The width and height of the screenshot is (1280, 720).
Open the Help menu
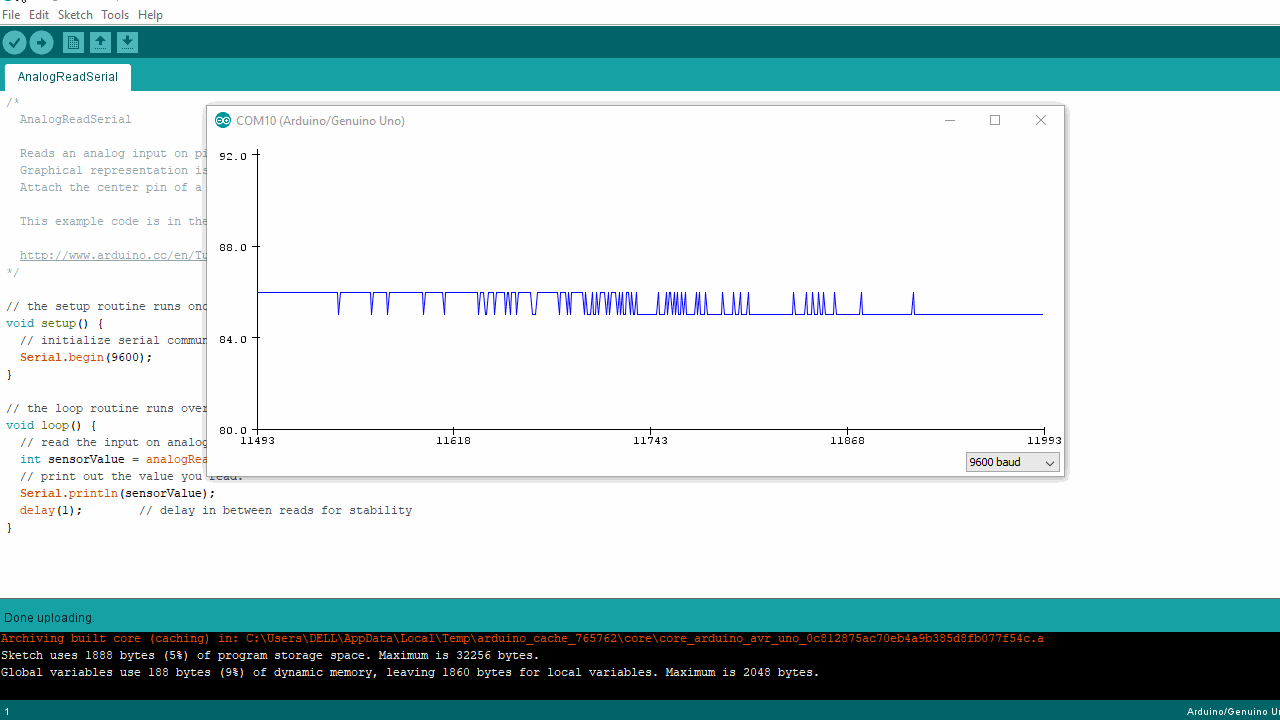click(x=150, y=15)
